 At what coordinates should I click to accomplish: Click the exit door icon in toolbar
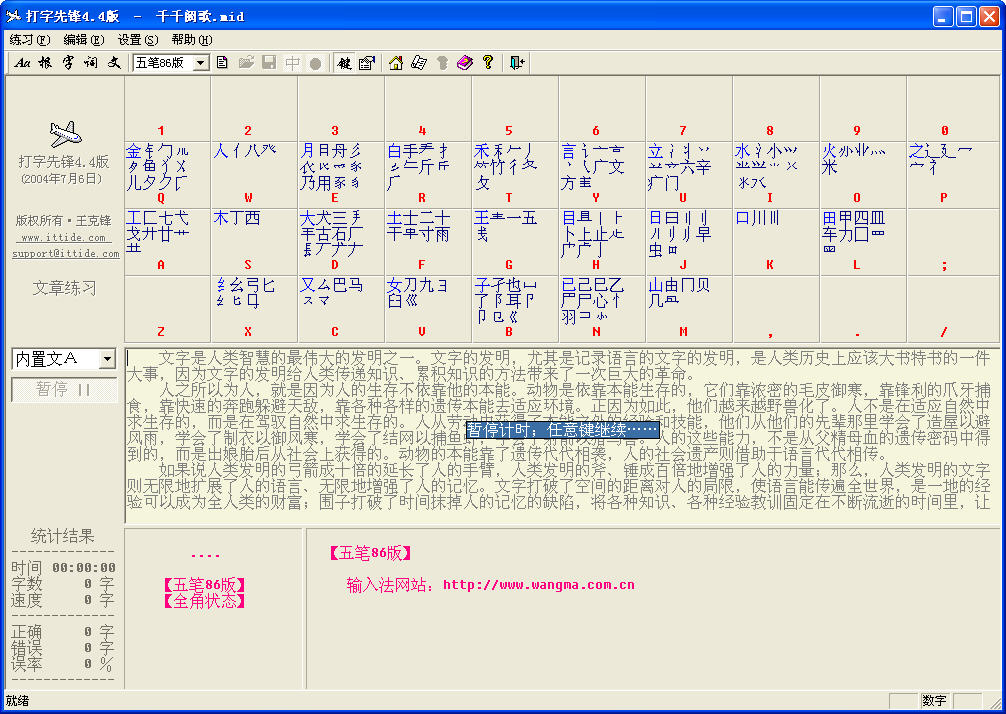(516, 63)
